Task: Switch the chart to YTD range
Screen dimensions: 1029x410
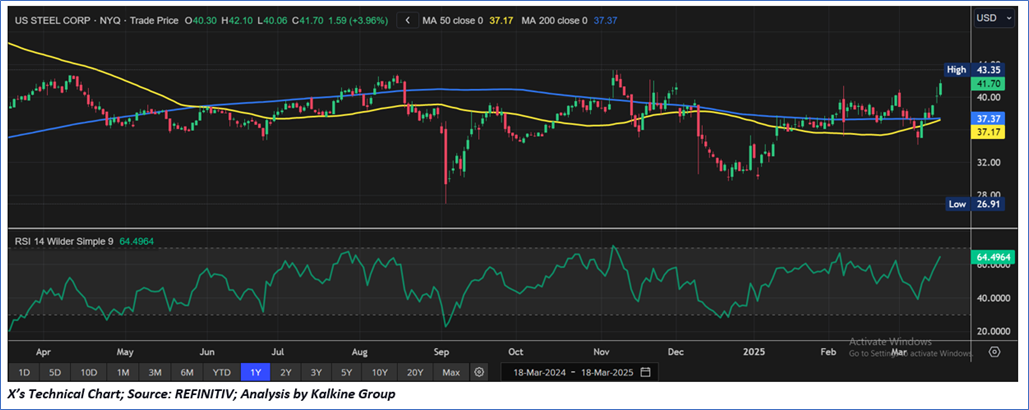Action: (x=222, y=372)
